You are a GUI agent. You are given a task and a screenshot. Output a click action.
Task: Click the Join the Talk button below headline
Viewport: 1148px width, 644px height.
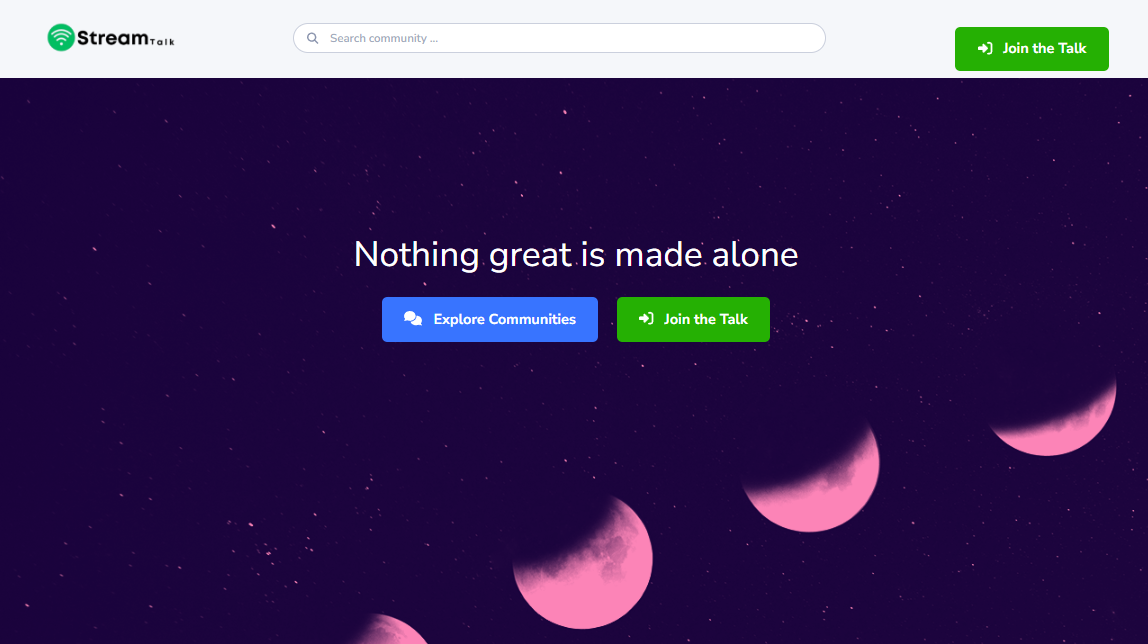click(x=693, y=319)
